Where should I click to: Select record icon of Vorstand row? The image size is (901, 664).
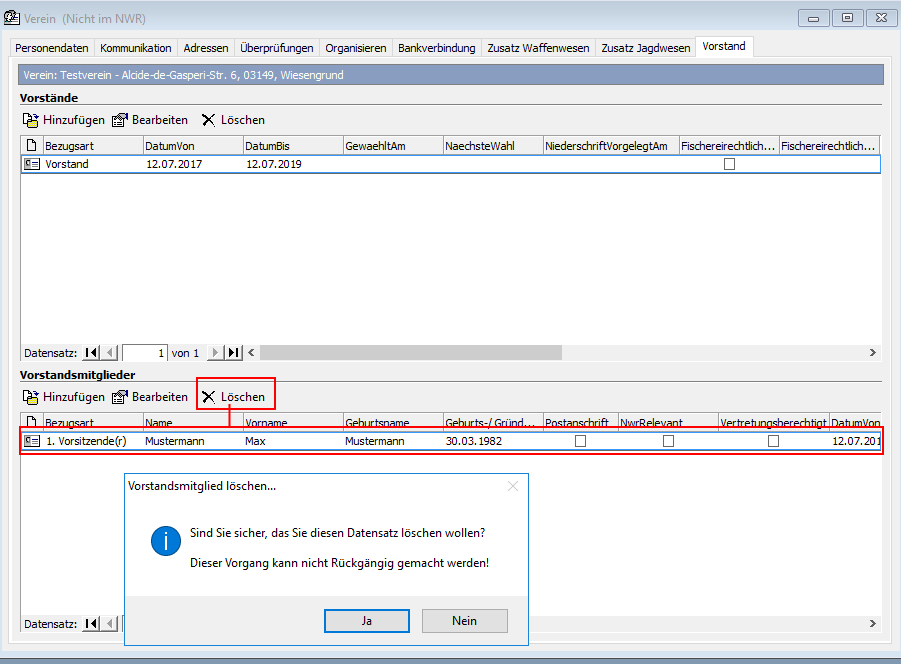tap(31, 164)
